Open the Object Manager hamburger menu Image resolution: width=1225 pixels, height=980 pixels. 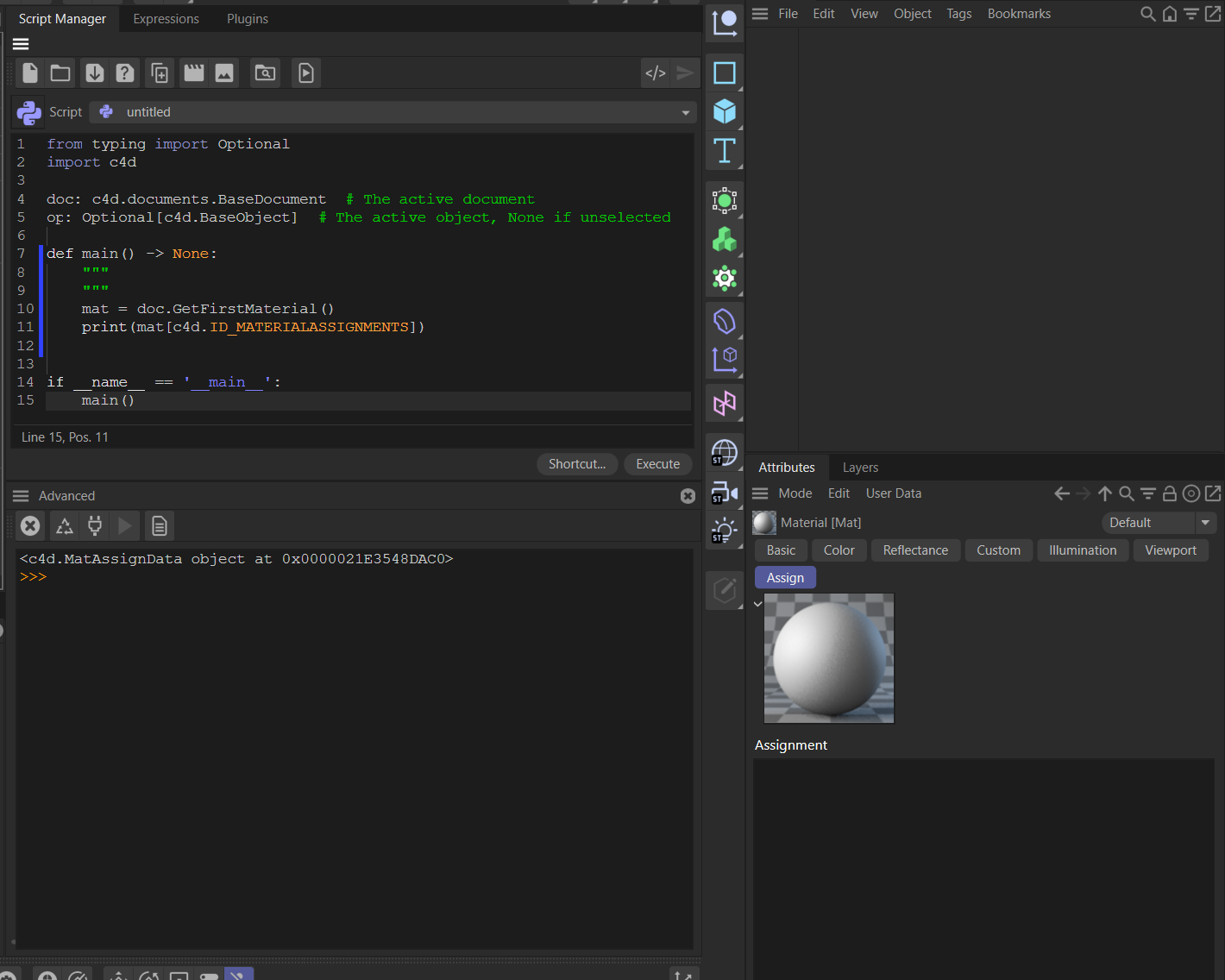(x=760, y=14)
